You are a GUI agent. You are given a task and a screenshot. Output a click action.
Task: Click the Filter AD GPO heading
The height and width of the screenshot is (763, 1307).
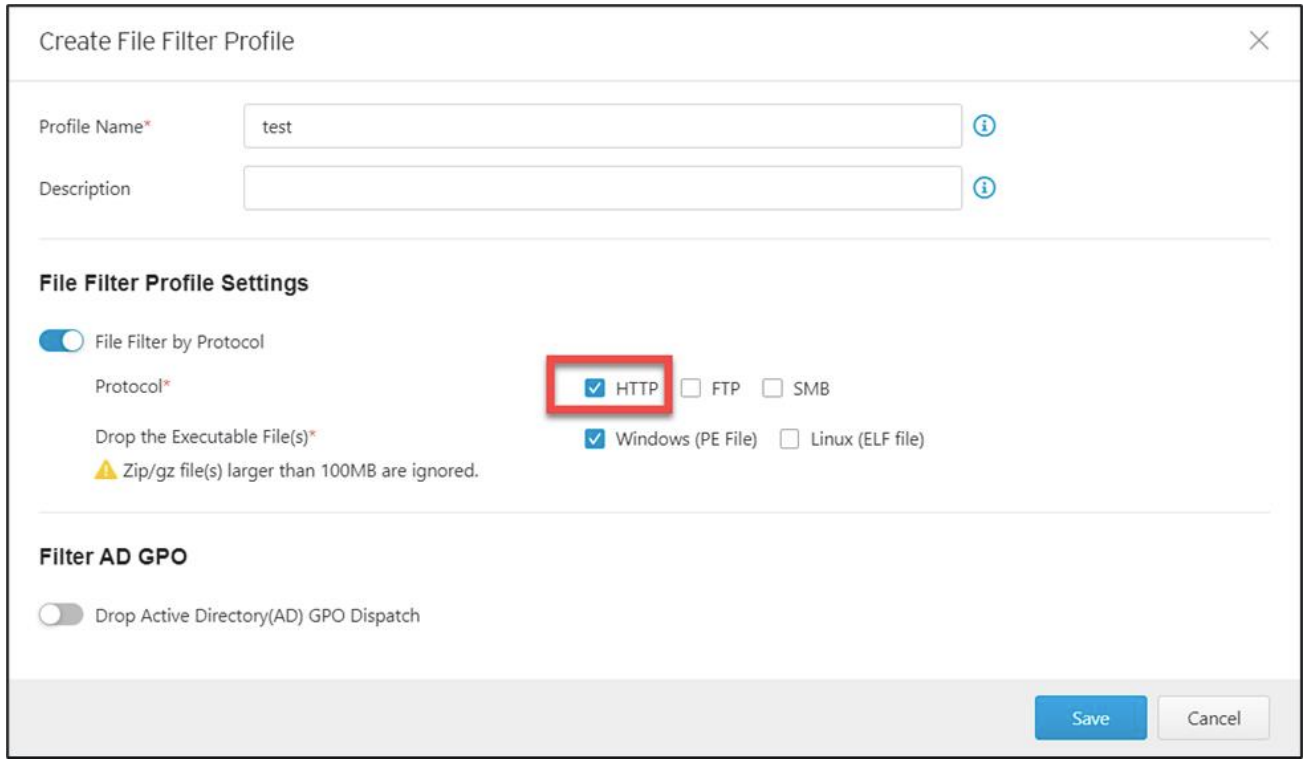click(113, 557)
